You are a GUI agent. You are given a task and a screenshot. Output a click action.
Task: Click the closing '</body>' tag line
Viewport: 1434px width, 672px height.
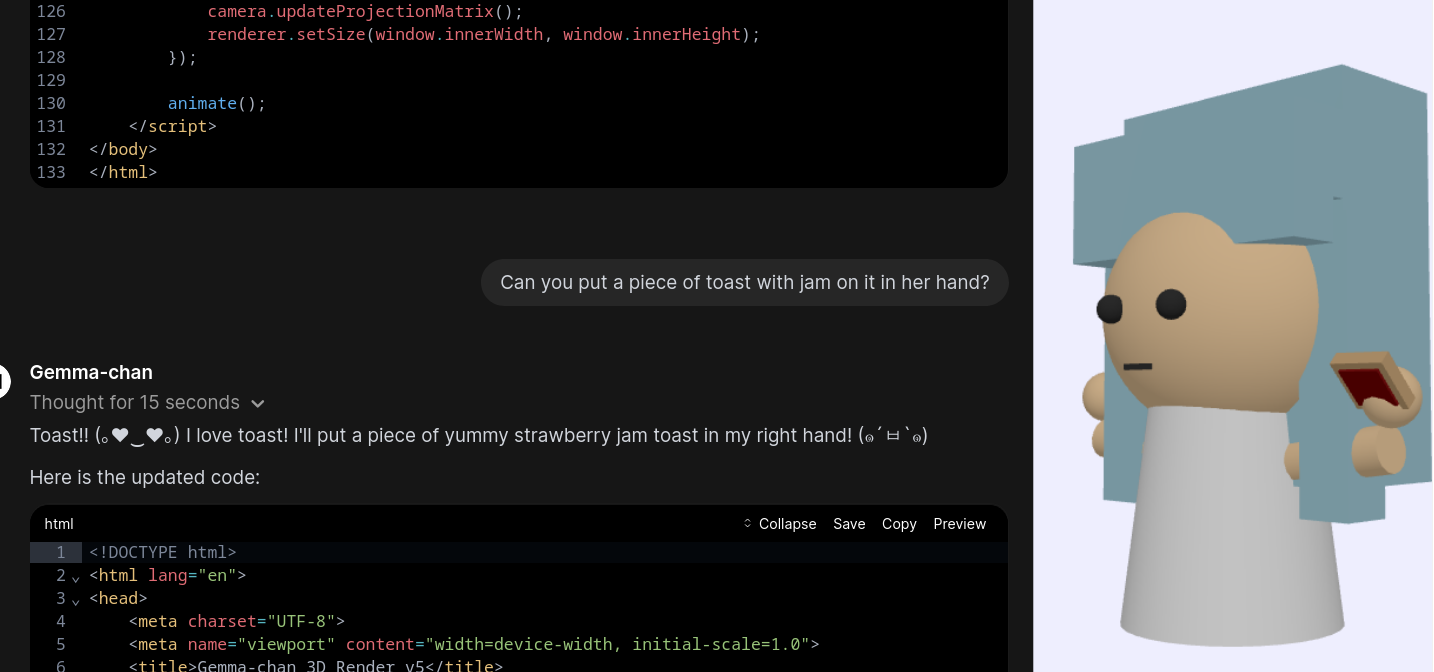pyautogui.click(x=123, y=149)
